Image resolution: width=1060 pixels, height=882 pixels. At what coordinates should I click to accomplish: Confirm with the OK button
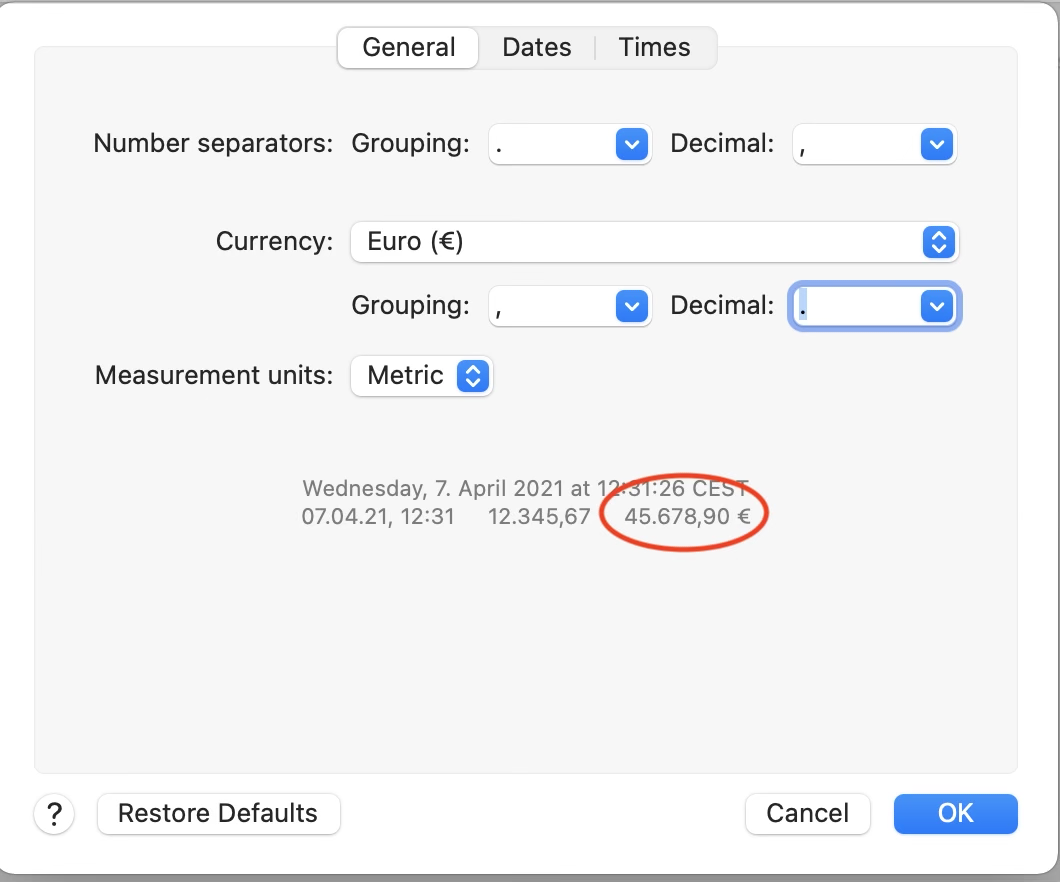click(955, 814)
